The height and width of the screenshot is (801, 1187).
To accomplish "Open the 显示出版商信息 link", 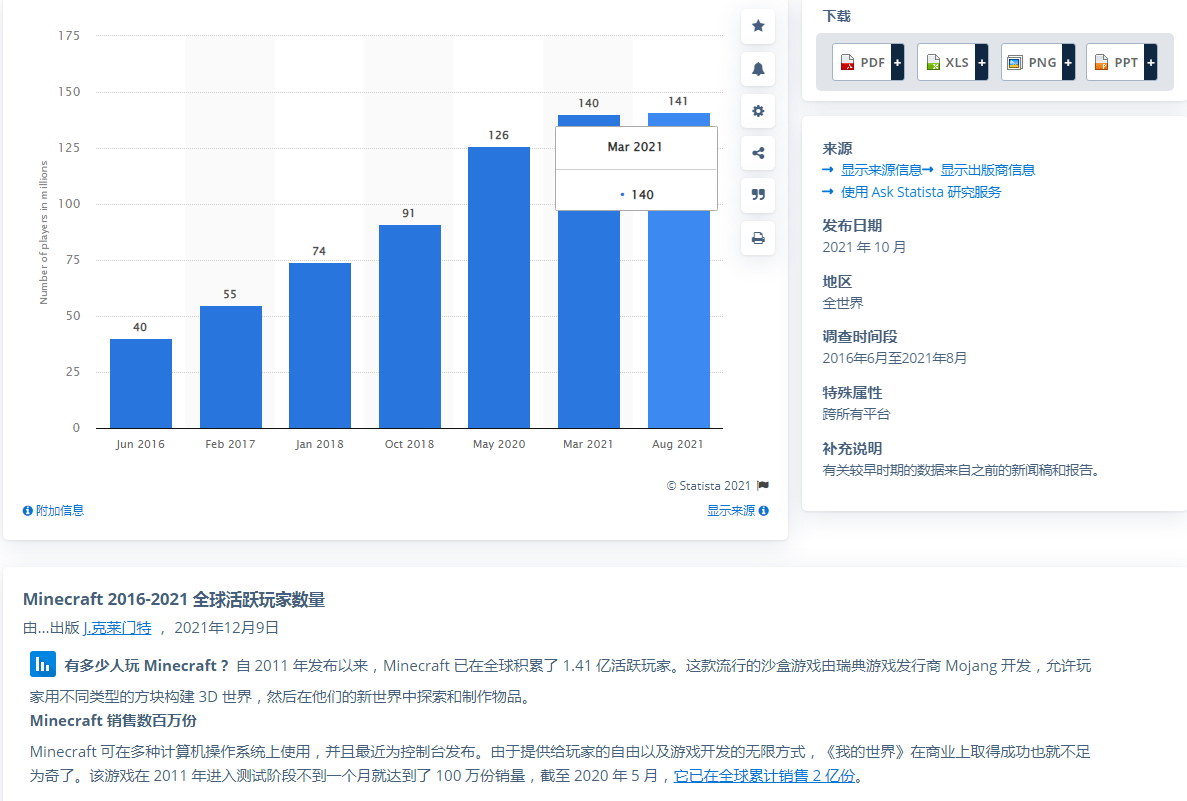I will 986,170.
